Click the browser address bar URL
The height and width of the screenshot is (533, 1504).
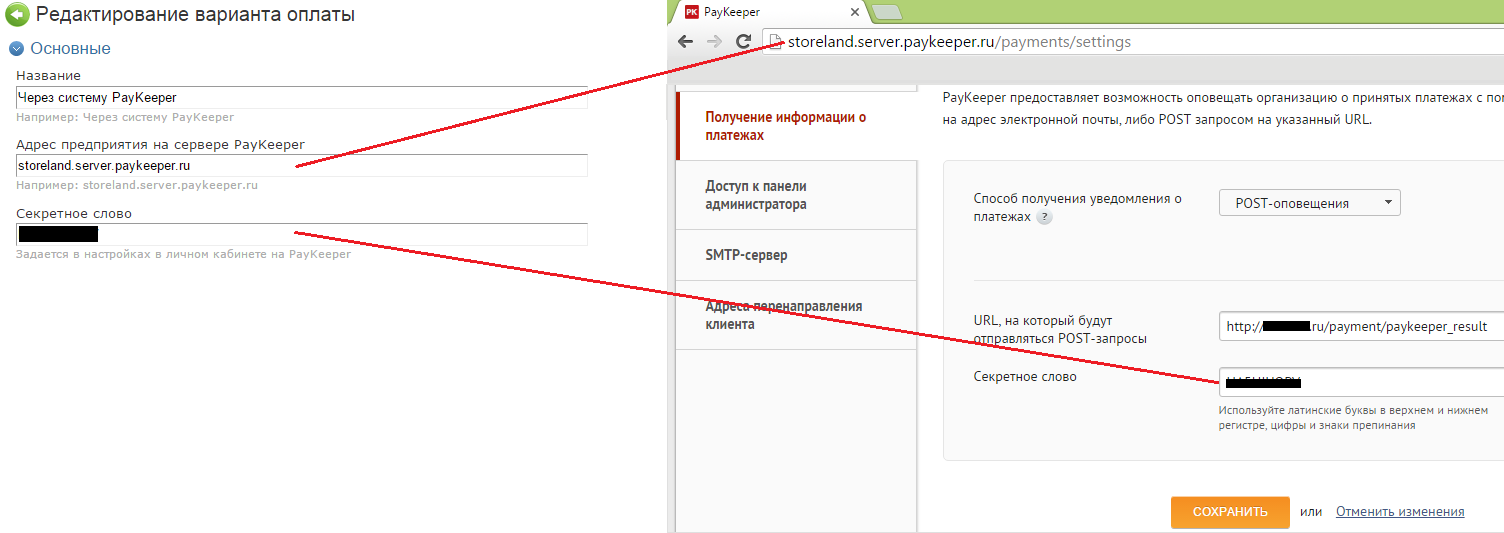(960, 42)
